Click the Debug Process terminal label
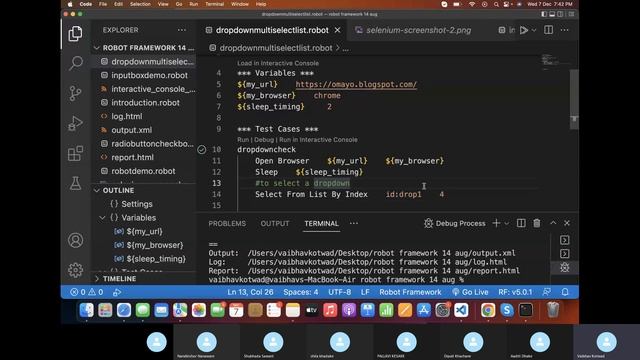This screenshot has height=360, width=640. click(455, 223)
